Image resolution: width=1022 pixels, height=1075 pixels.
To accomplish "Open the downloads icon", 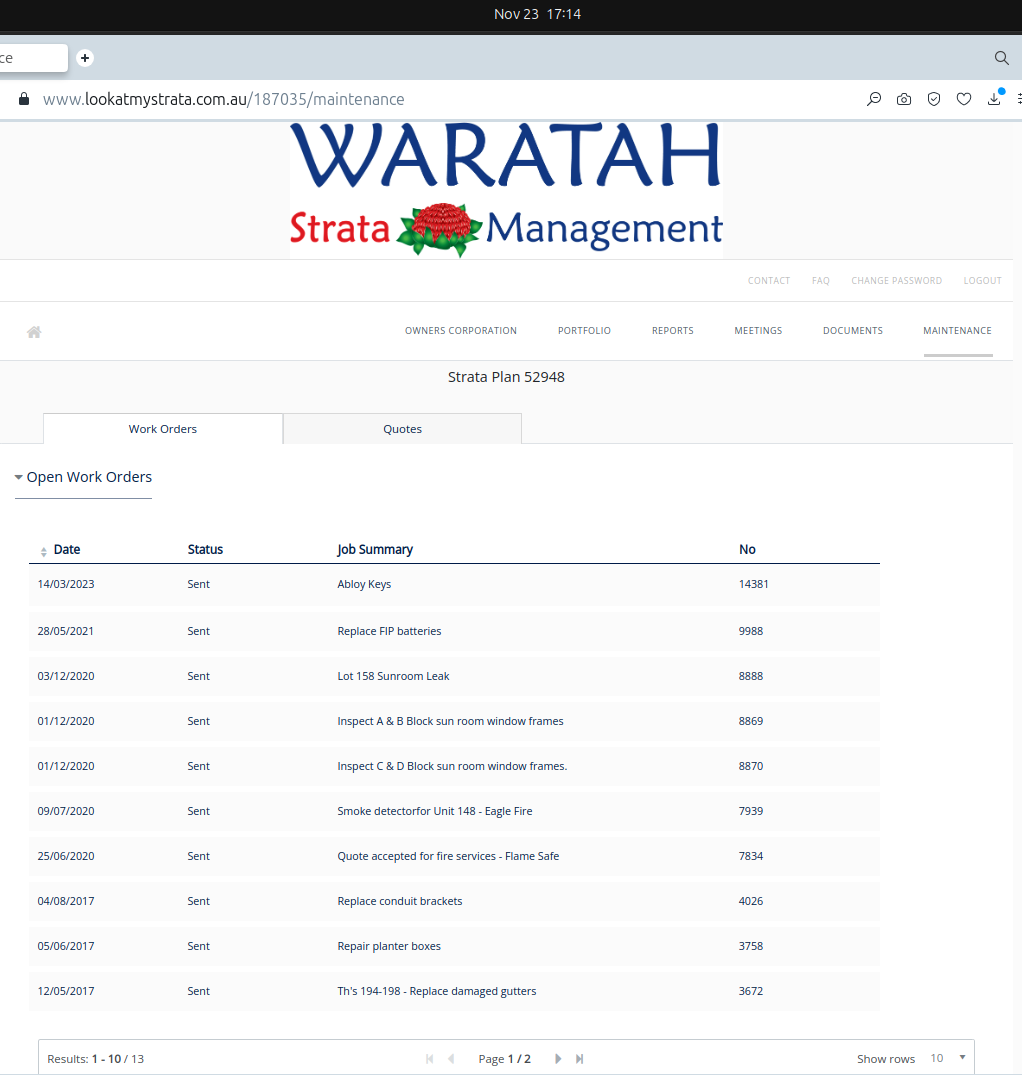I will [994, 99].
